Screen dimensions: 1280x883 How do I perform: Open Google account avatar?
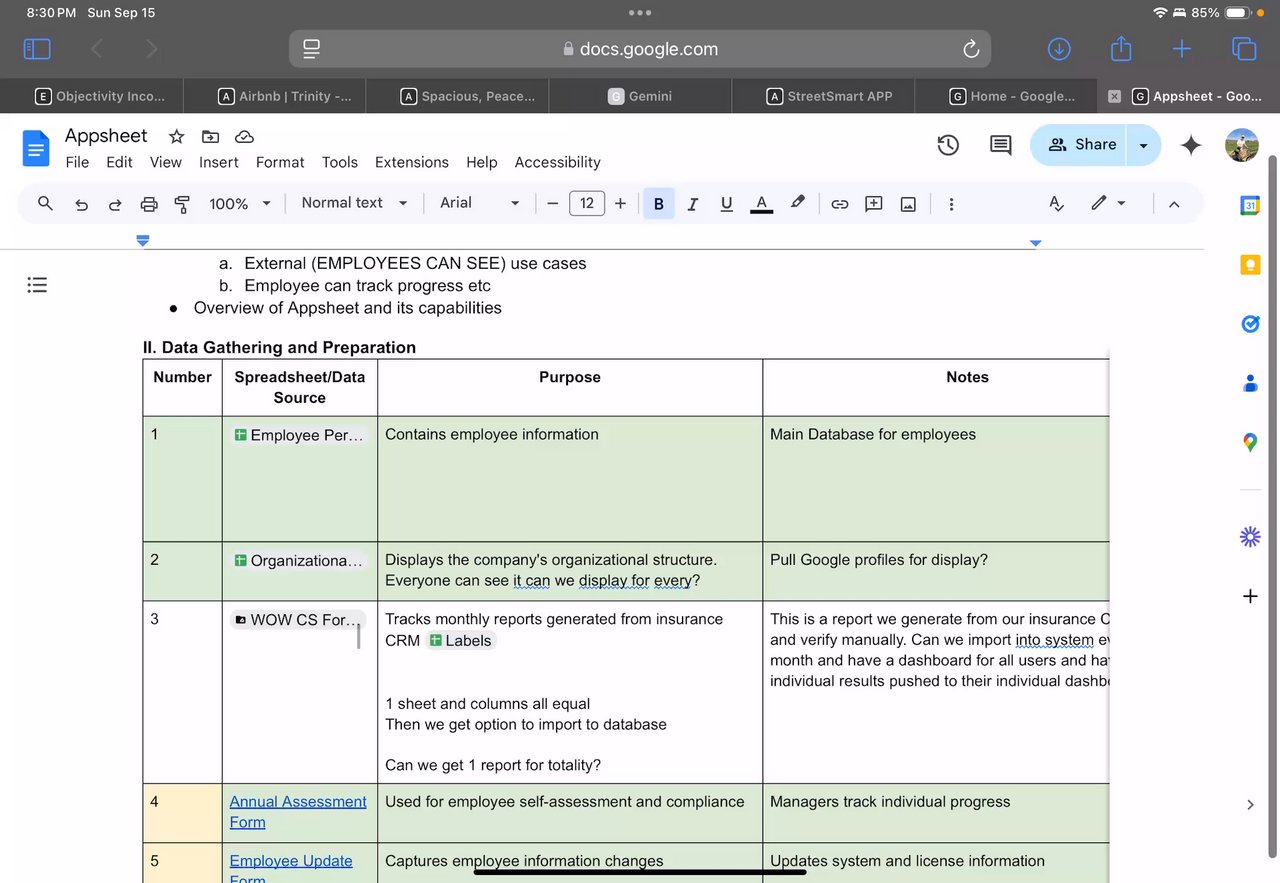[1242, 145]
